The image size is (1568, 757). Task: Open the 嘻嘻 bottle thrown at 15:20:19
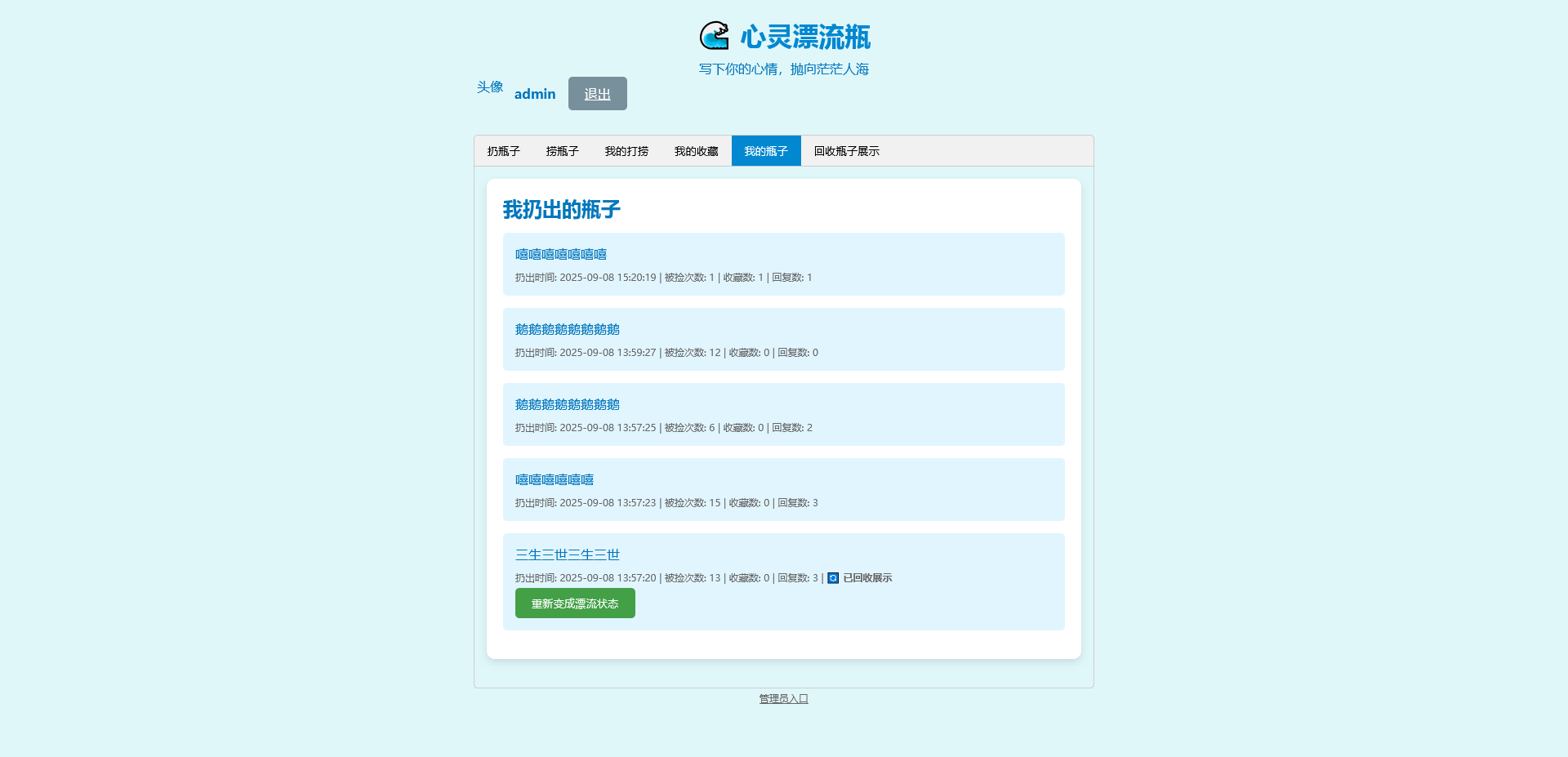(x=560, y=255)
